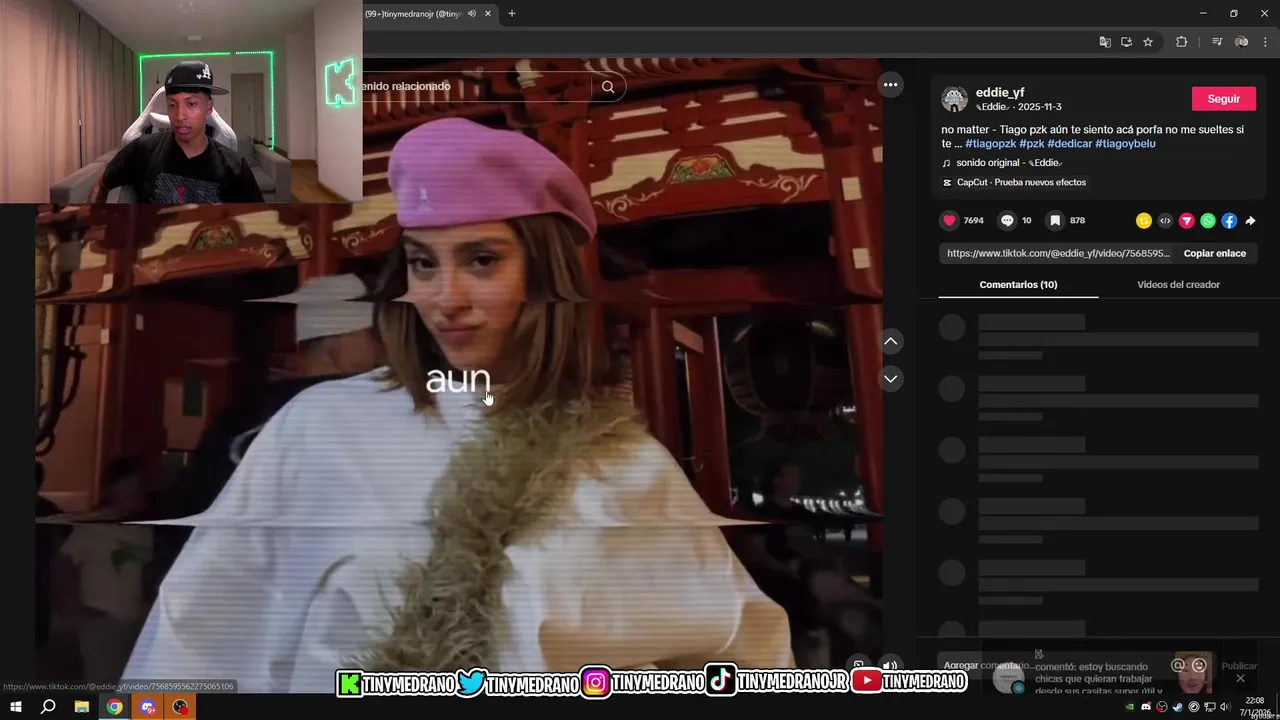The height and width of the screenshot is (720, 1280).
Task: Open the Steam icon in system tray
Action: pos(1178,707)
